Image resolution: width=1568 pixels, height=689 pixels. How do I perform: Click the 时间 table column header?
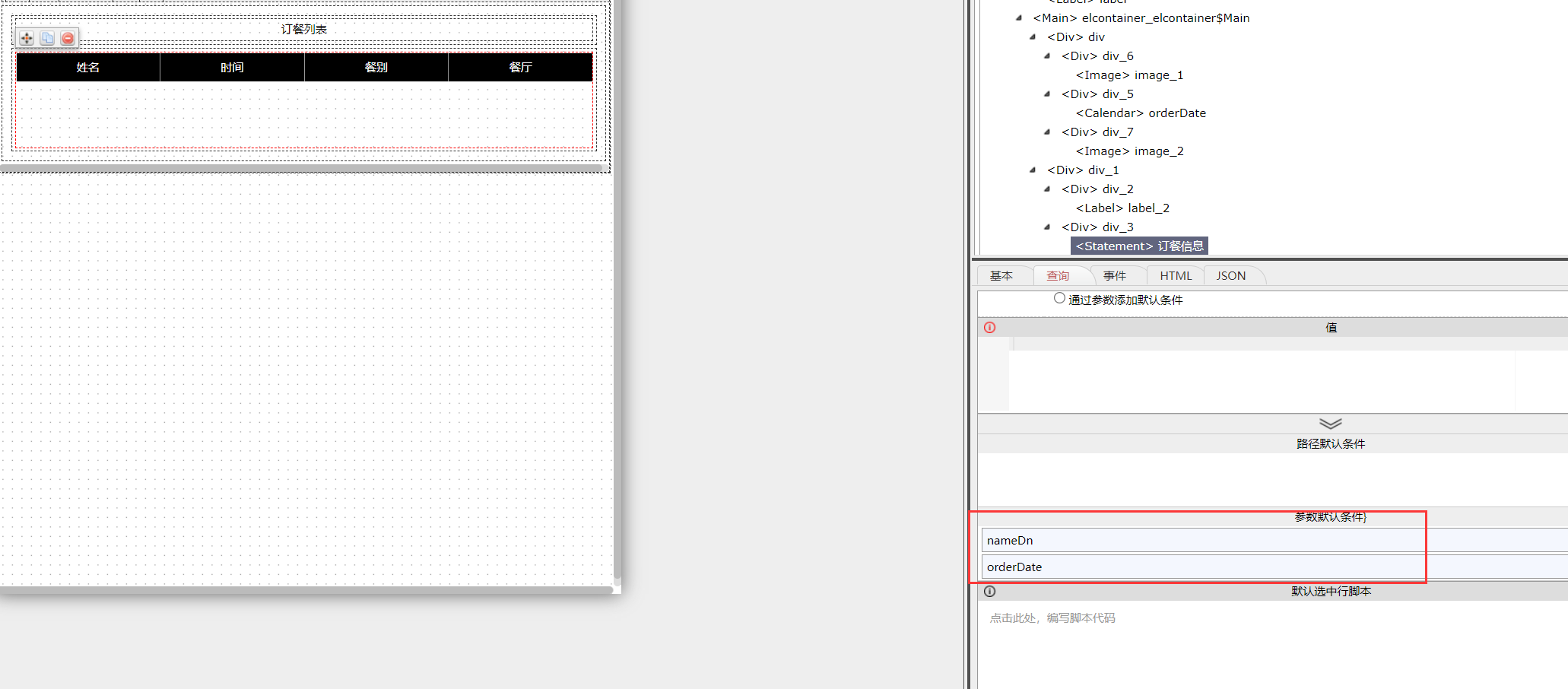click(232, 67)
